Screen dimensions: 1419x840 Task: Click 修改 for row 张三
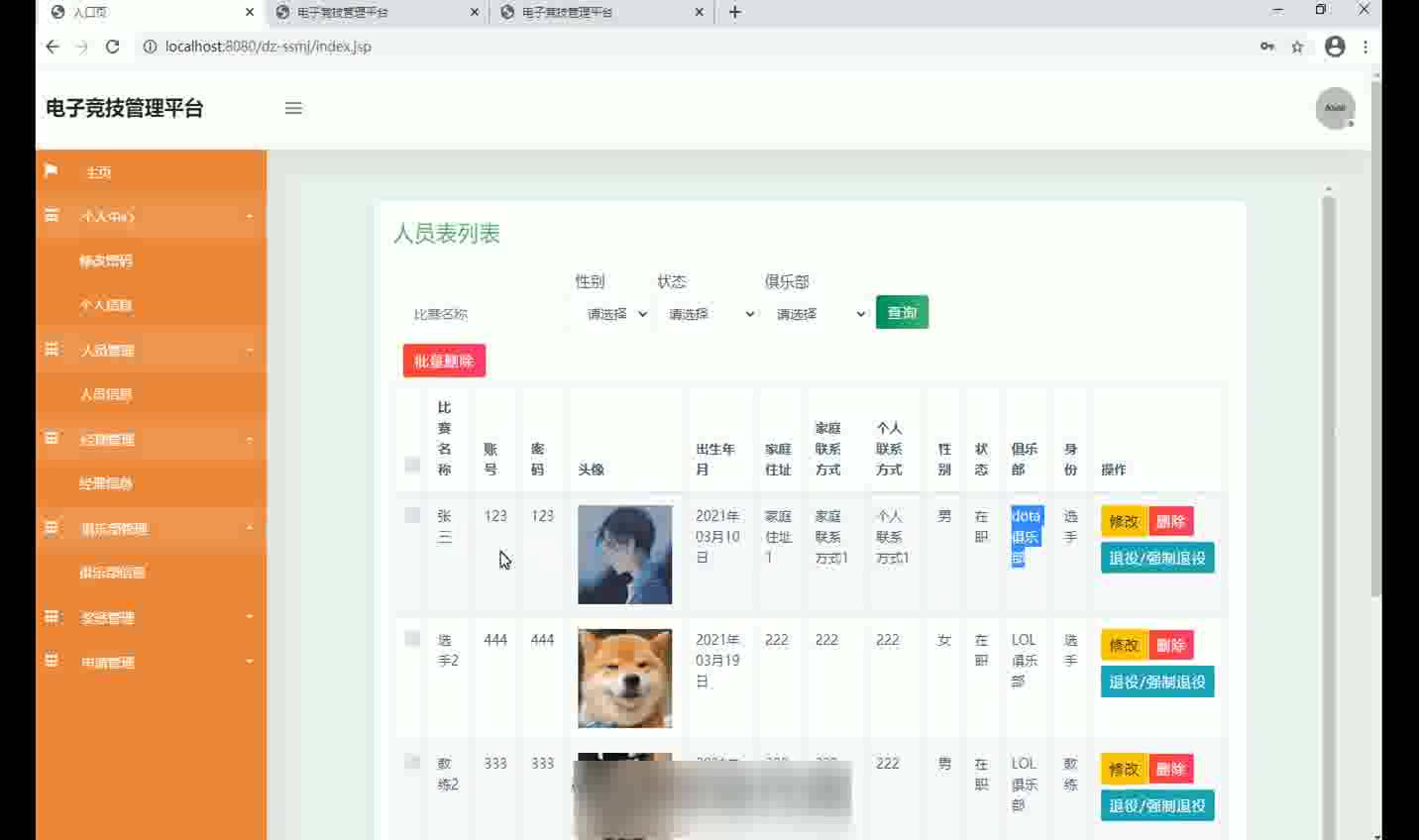pos(1124,521)
